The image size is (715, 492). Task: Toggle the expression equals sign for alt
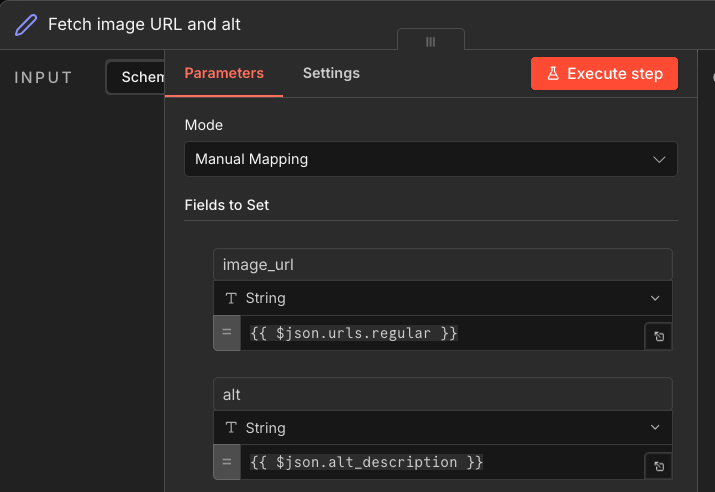(227, 462)
